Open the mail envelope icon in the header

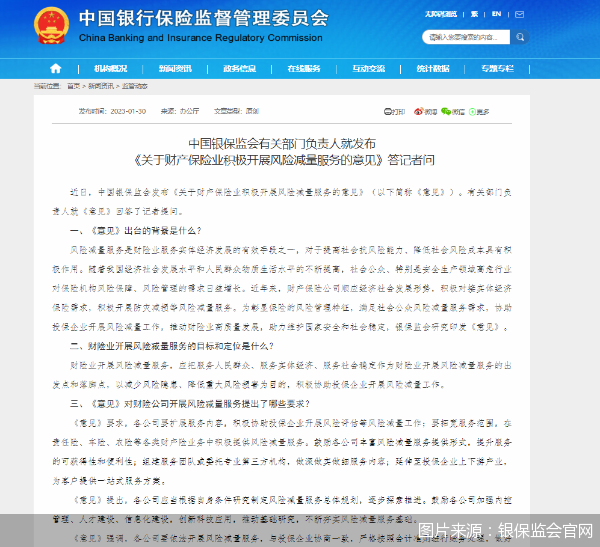coord(519,15)
